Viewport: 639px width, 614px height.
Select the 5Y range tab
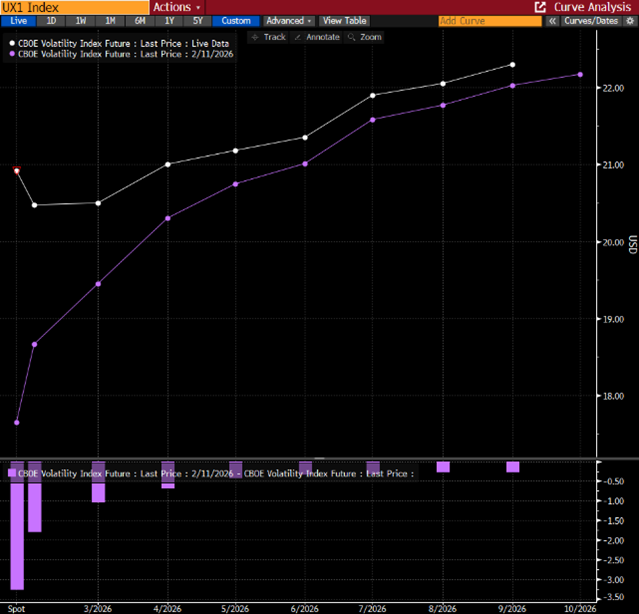tap(197, 21)
